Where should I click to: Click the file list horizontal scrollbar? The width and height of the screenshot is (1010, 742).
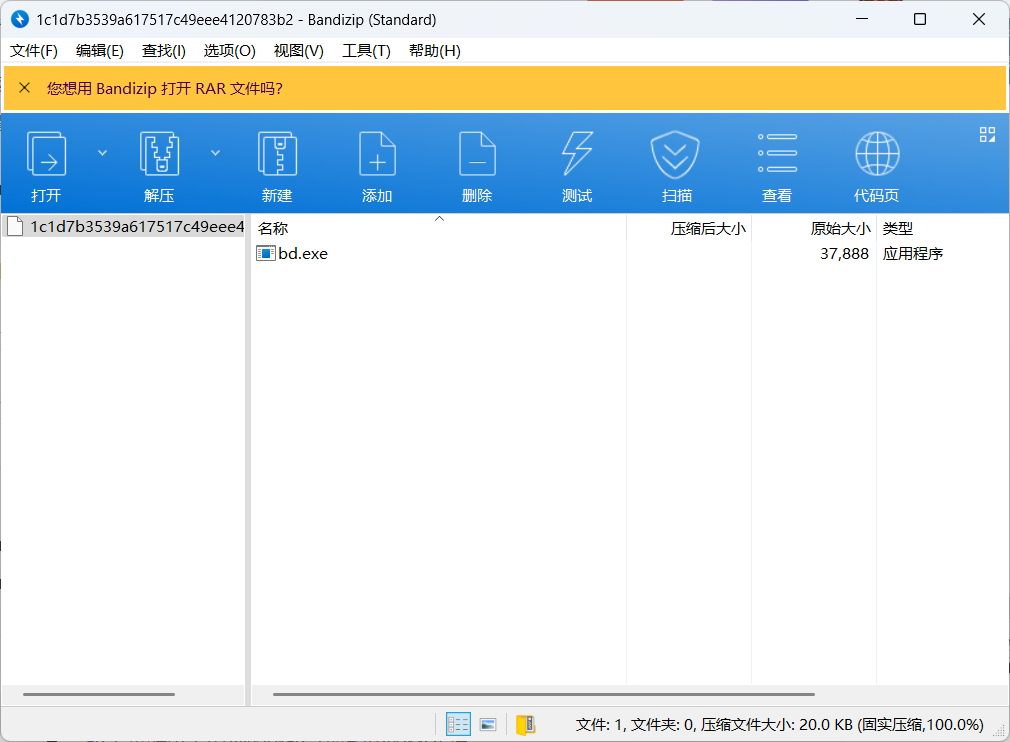(544, 694)
